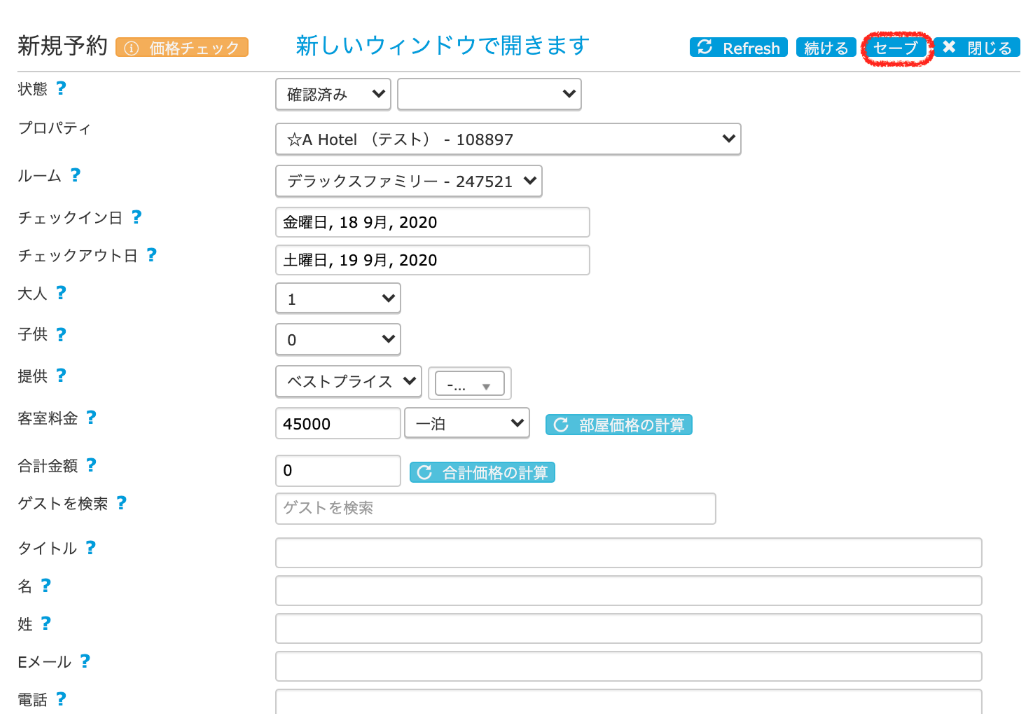Open the デラックスファミリー room dropdown

click(409, 181)
